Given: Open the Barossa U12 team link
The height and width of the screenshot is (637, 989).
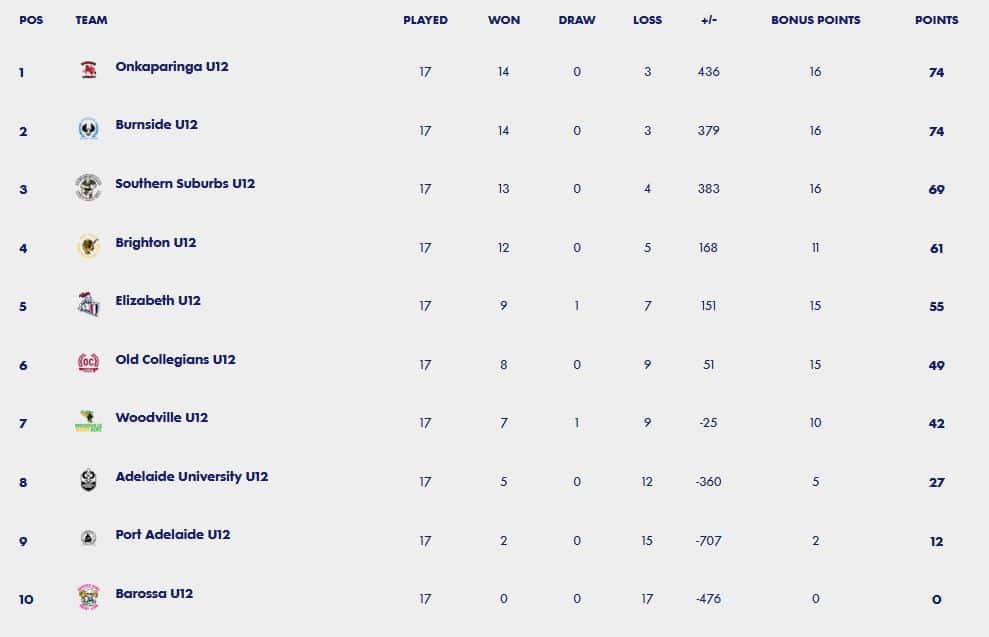Looking at the screenshot, I should (x=154, y=593).
